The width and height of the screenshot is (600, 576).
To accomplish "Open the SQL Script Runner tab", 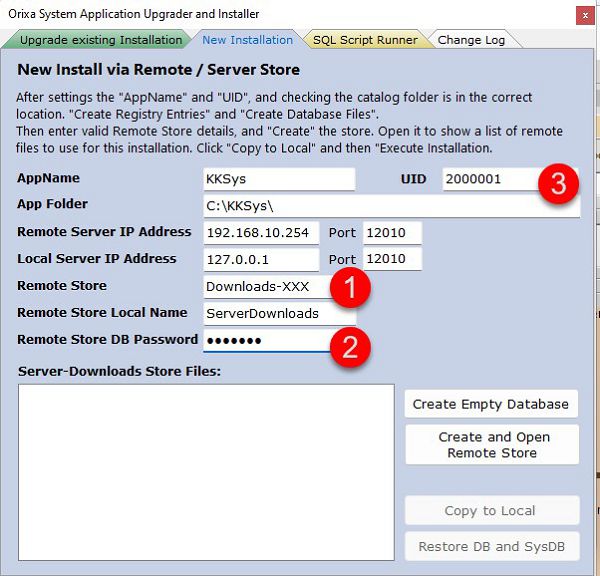I will click(365, 40).
